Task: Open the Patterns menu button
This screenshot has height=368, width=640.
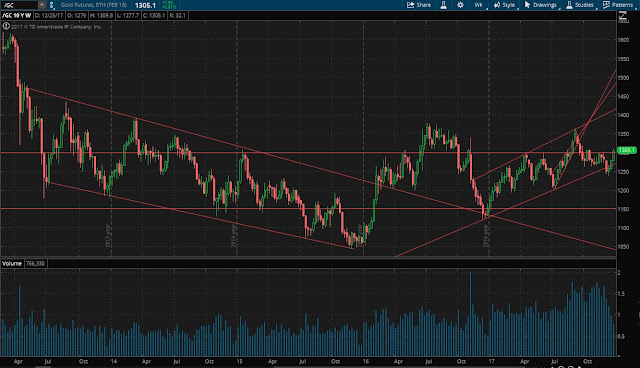Action: tap(618, 5)
